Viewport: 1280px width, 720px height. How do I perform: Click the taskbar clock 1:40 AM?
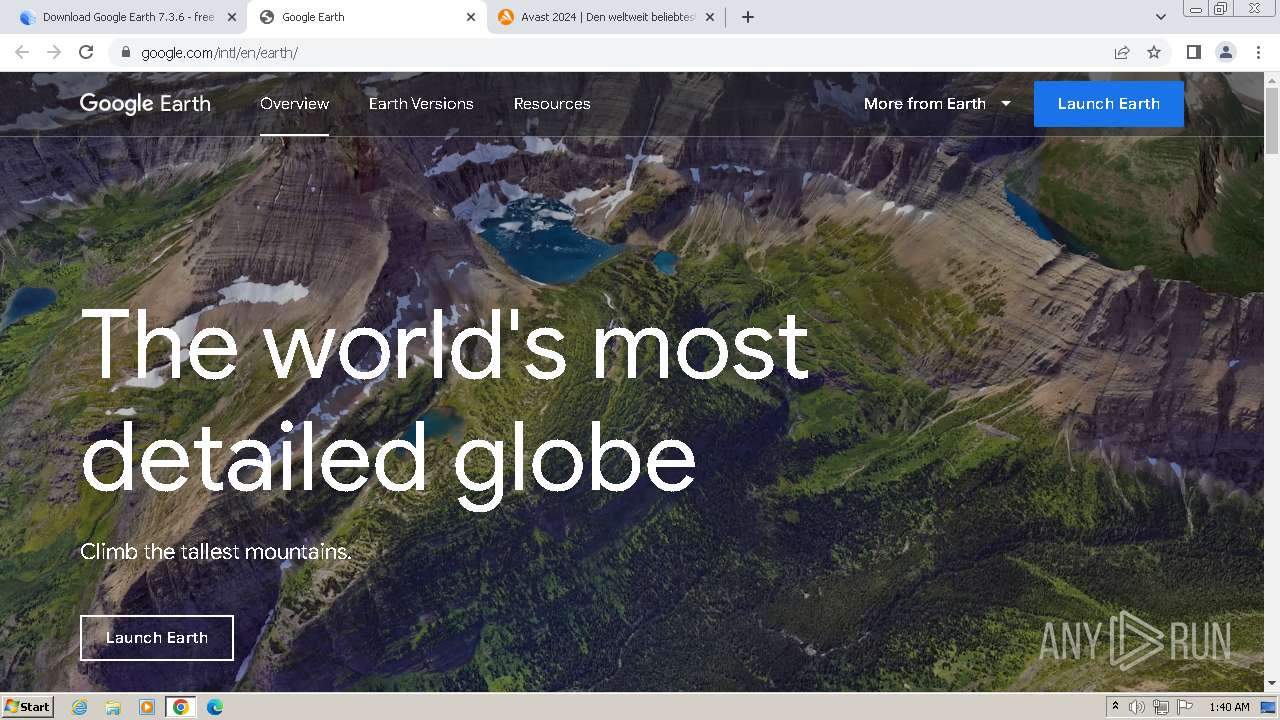(1229, 707)
